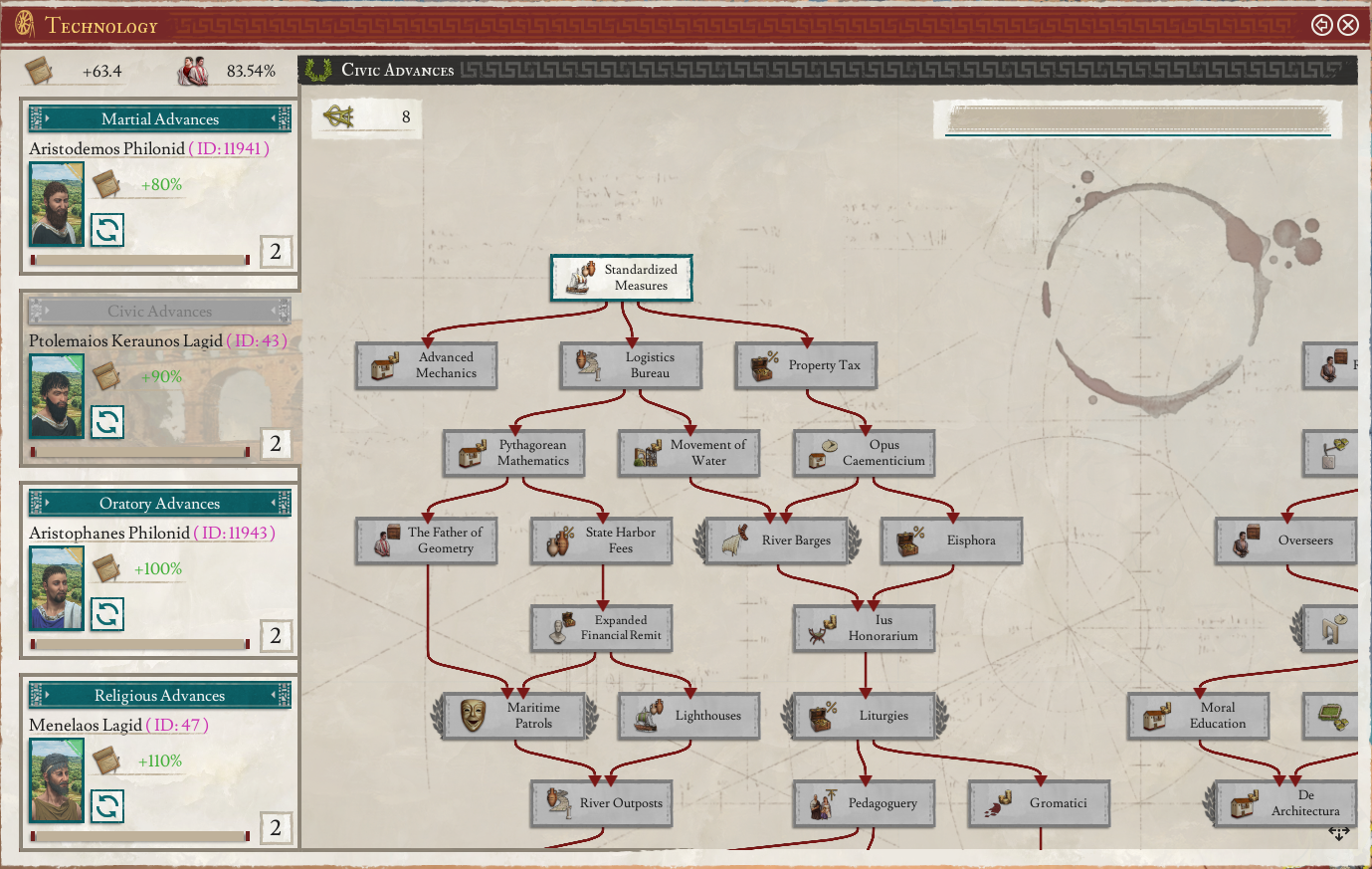Open Aristophanes Philonid's portrait
Screen dimensions: 1372x869
pos(57,588)
